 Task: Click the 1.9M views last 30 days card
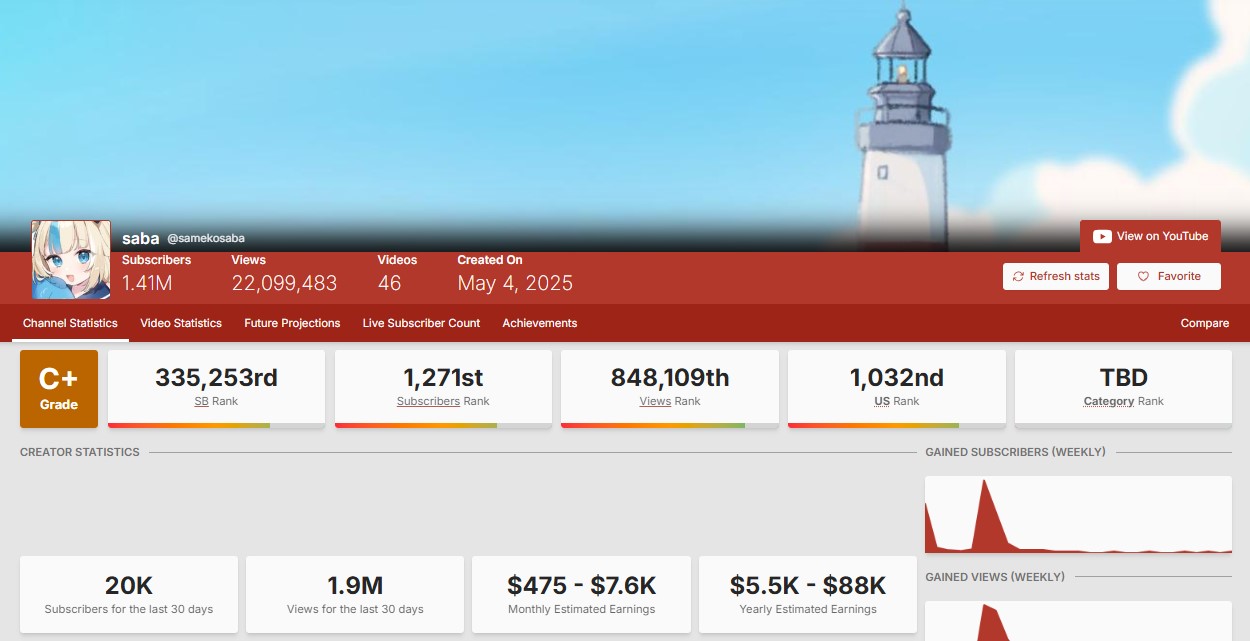point(355,594)
